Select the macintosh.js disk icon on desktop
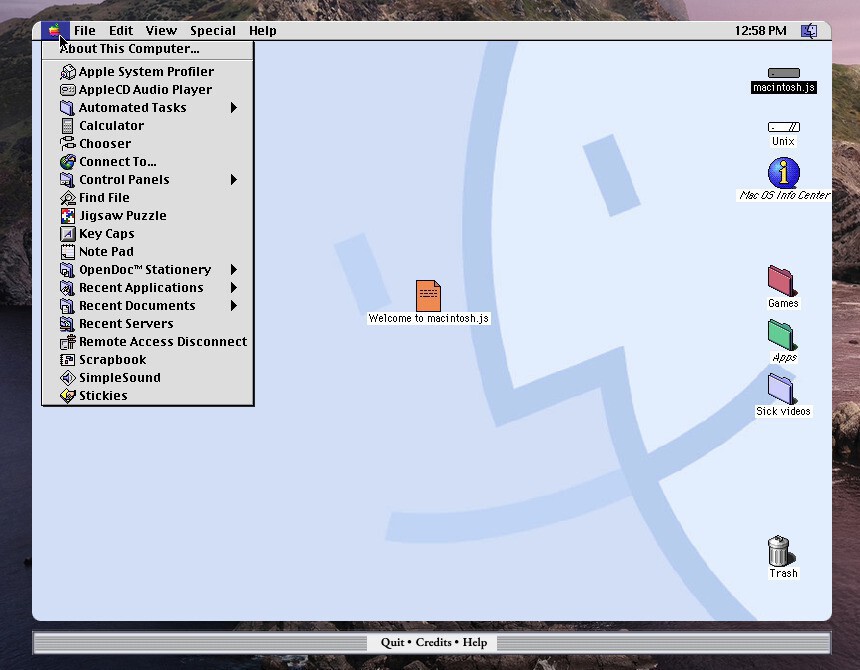Viewport: 860px width, 670px height. point(783,73)
